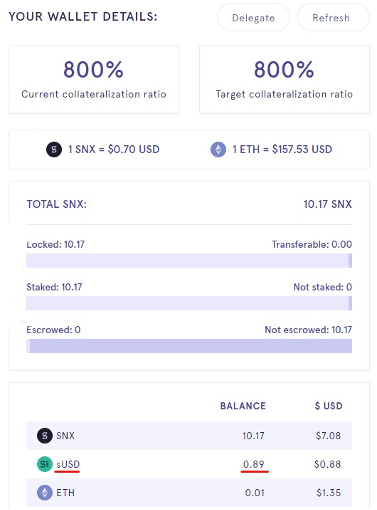This screenshot has height=510, width=377.
Task: Click the Locked versus Transferable progress bar
Action: pos(189,260)
